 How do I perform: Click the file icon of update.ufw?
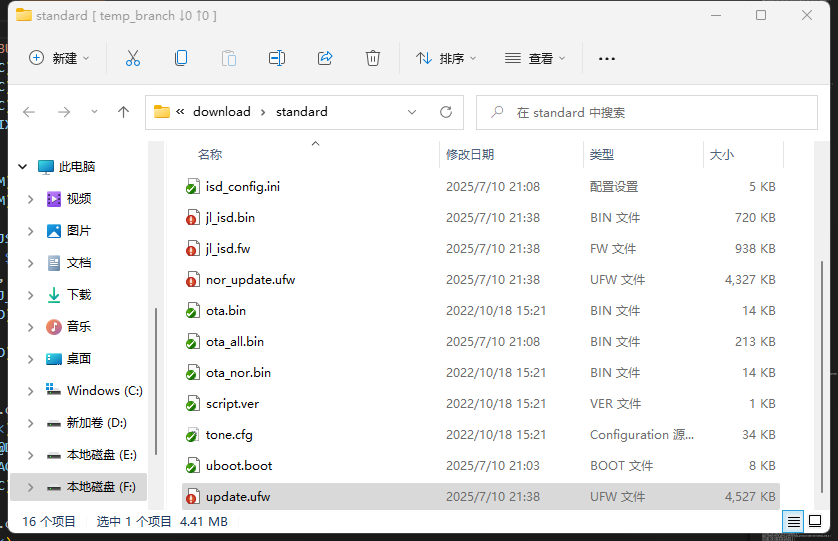(193, 497)
